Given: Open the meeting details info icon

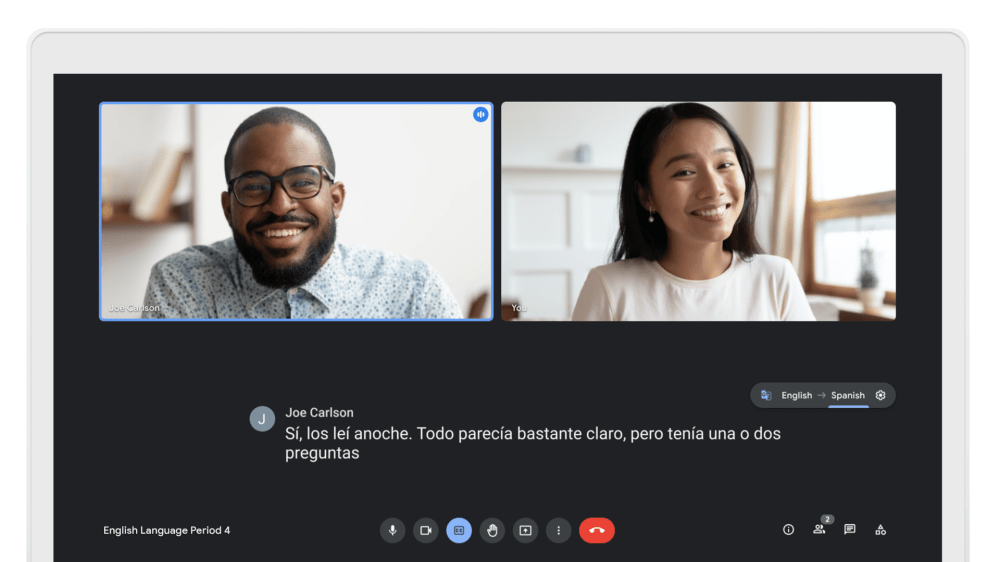Looking at the screenshot, I should (x=788, y=530).
